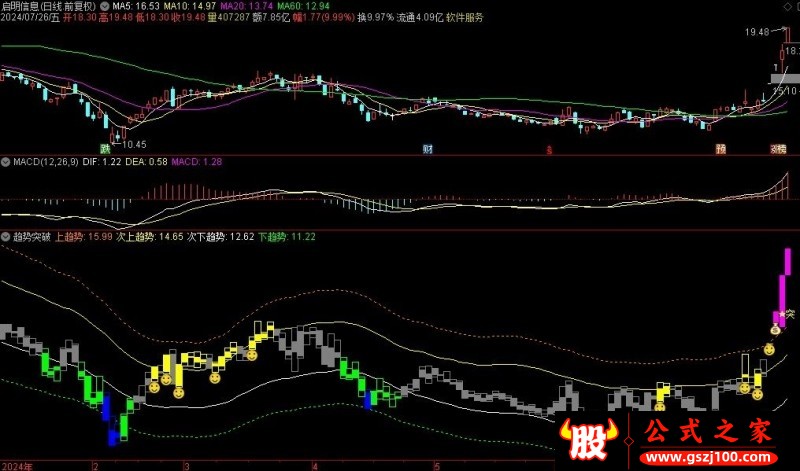The height and width of the screenshot is (471, 800).
Task: Click the MA5: 16.53 label
Action: tap(136, 7)
